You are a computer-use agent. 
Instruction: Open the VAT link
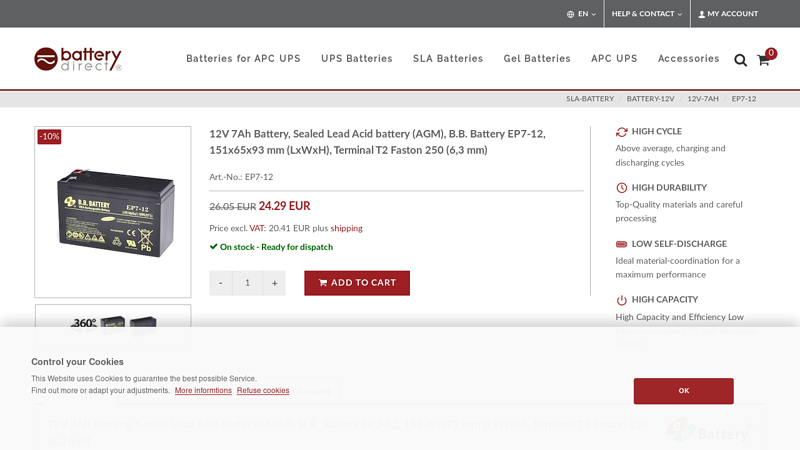257,229
